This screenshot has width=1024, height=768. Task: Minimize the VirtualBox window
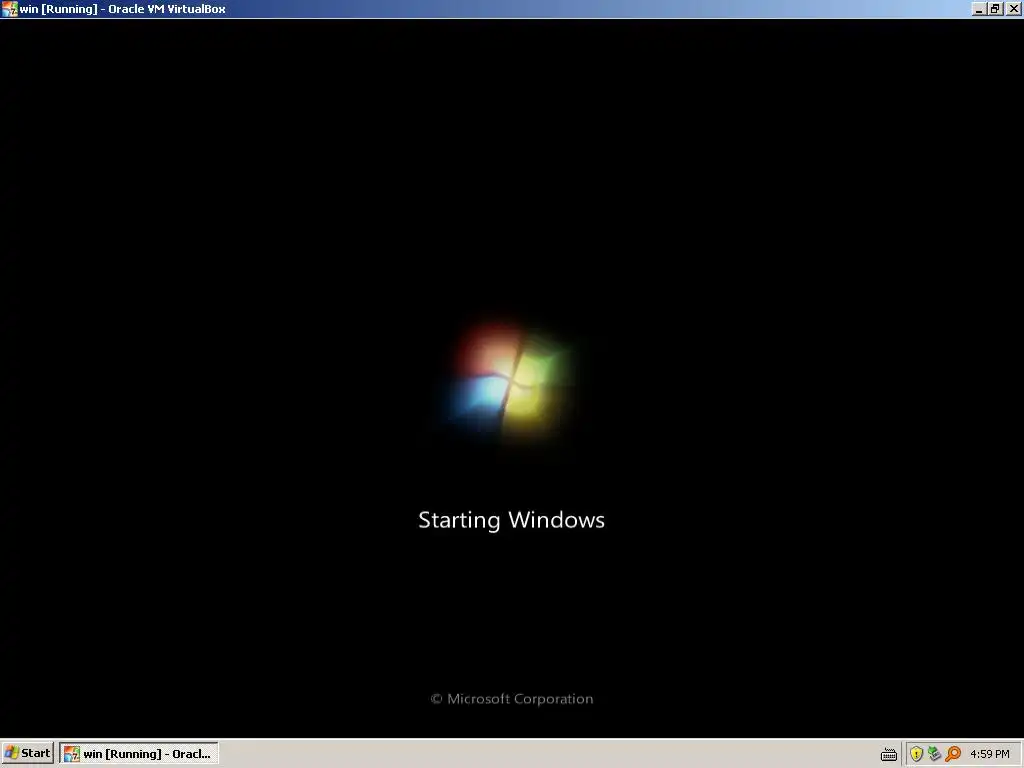(x=978, y=9)
